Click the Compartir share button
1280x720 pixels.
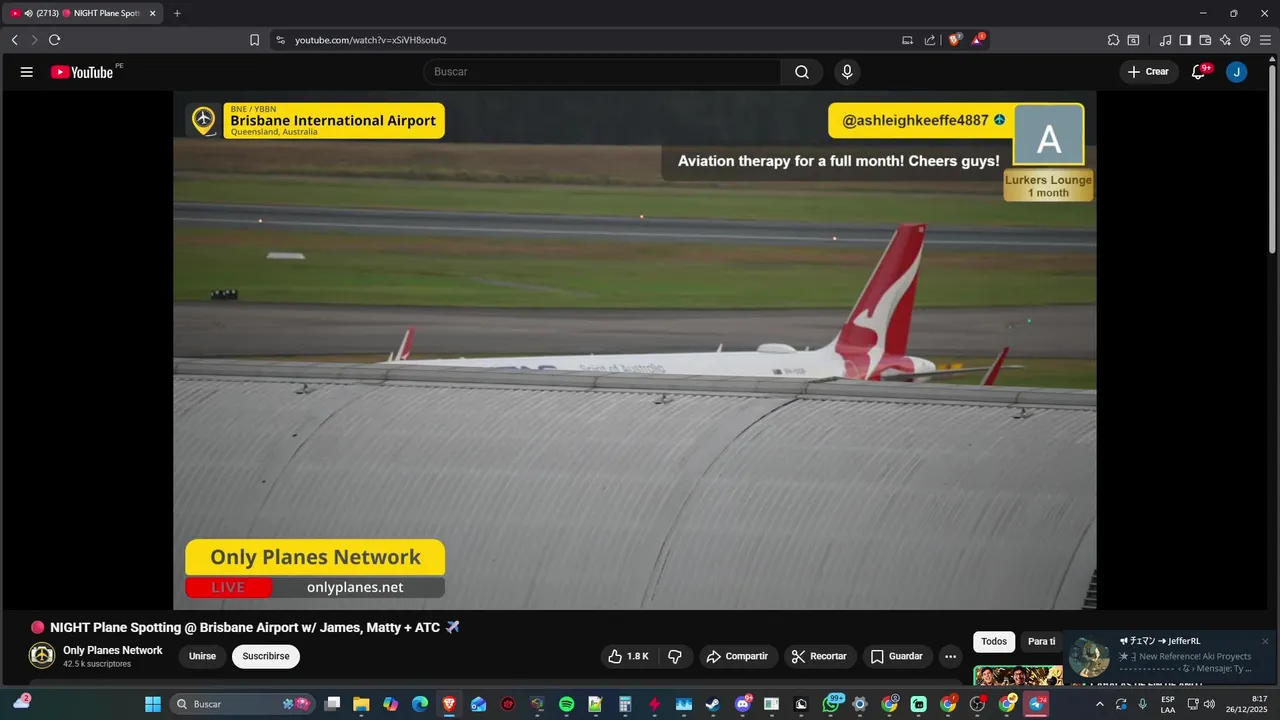point(737,656)
